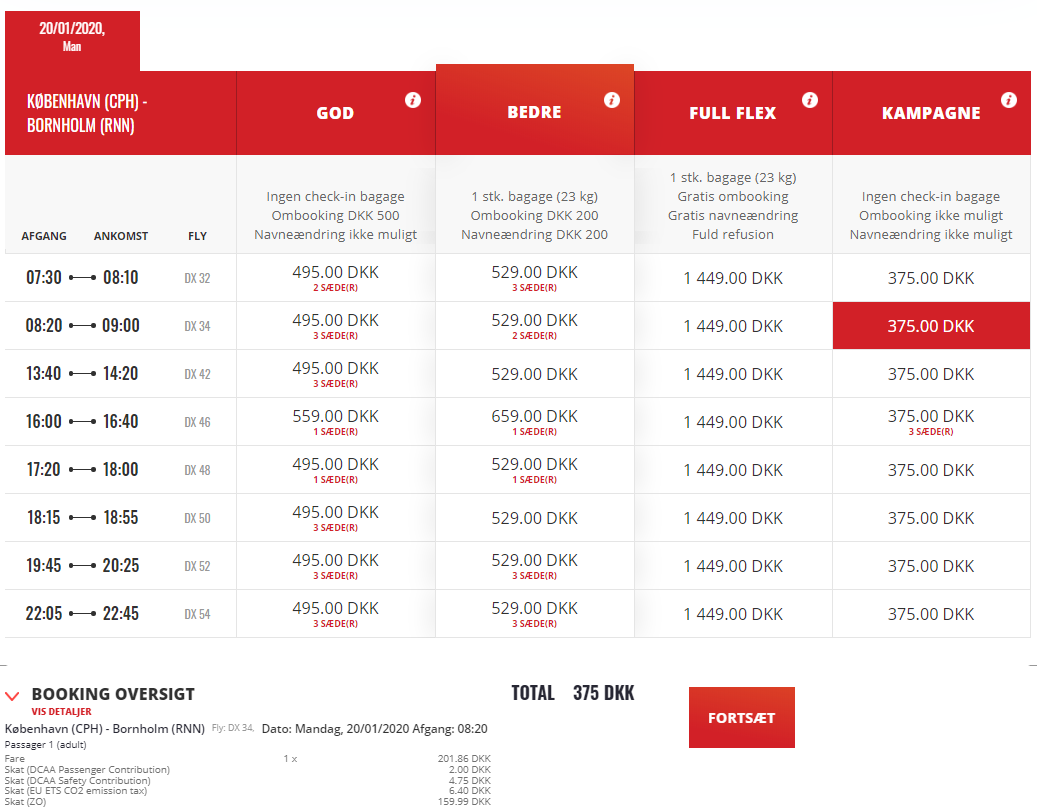Open info icon for BEDRE fare
Image resolution: width=1037 pixels, height=809 pixels.
[612, 100]
